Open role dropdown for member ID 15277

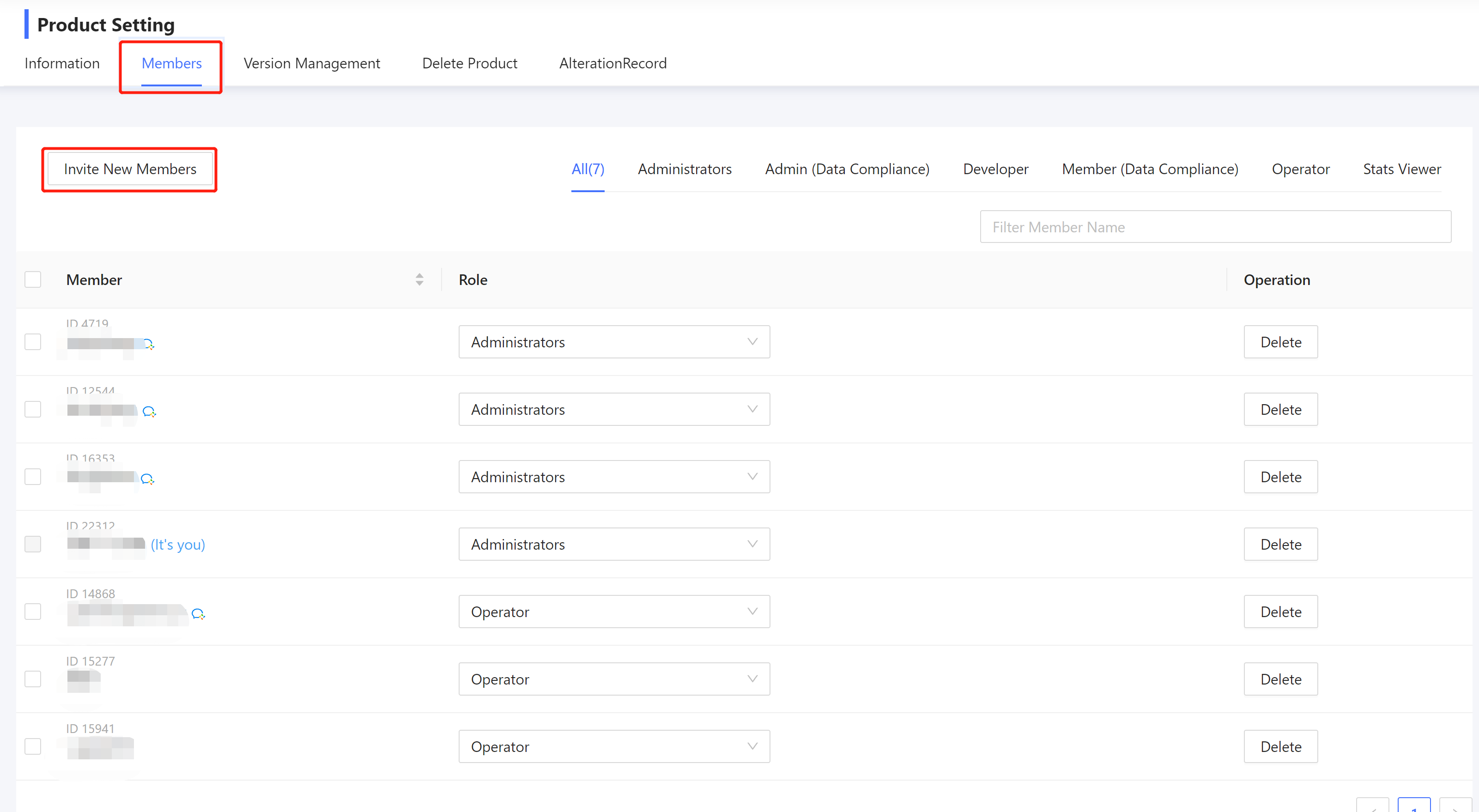pyautogui.click(x=614, y=679)
